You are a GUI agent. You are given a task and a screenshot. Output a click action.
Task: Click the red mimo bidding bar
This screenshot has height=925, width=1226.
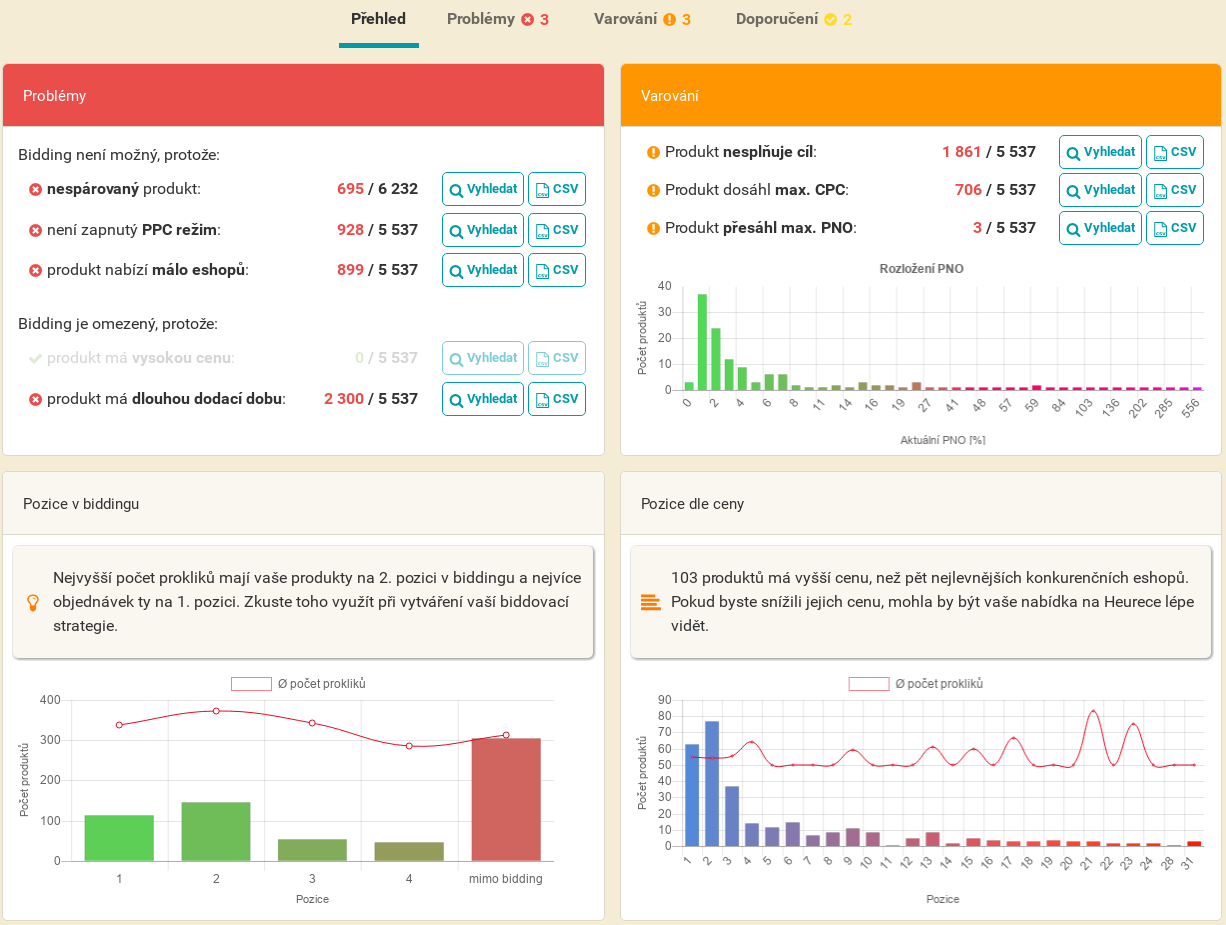[506, 799]
